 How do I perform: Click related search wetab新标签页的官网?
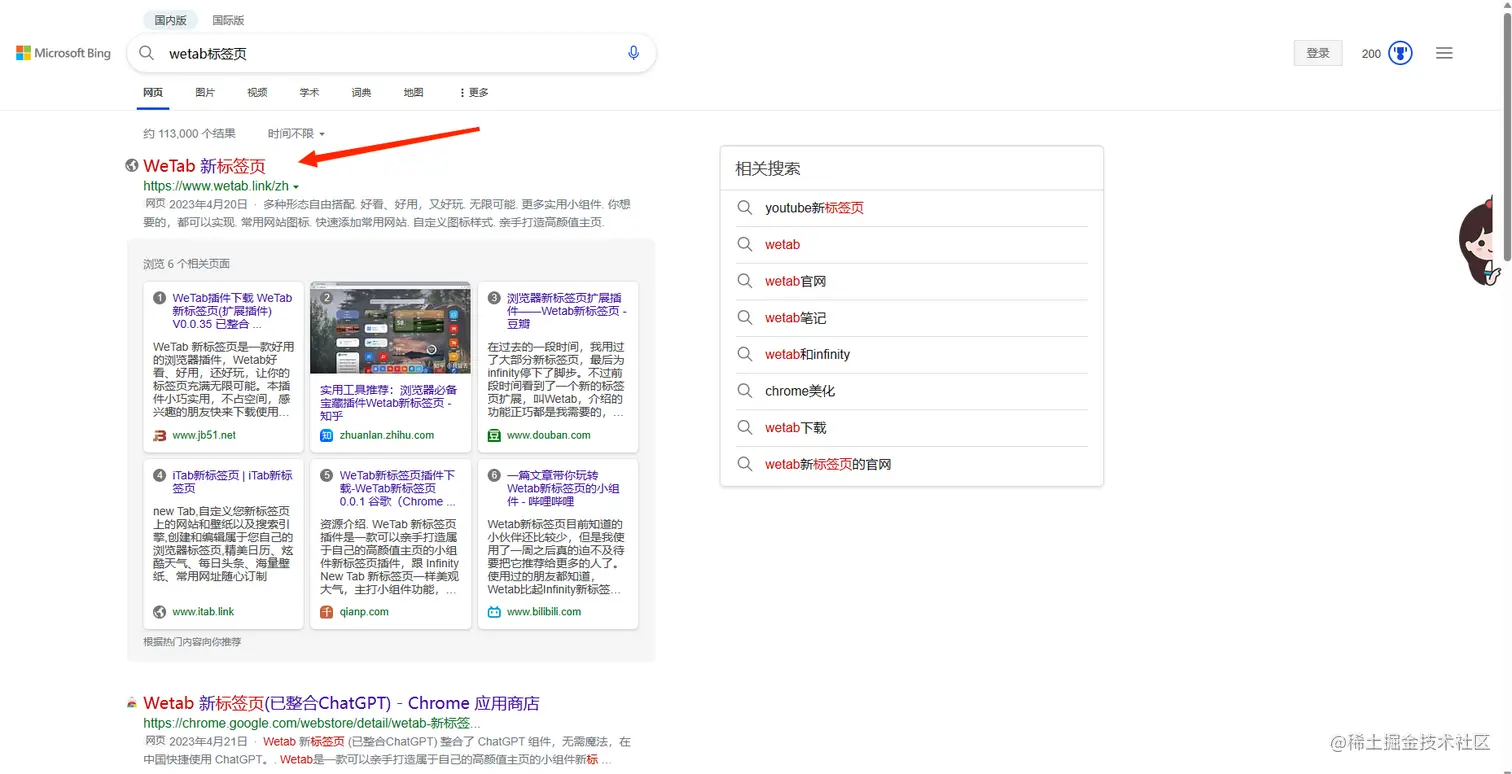[828, 464]
